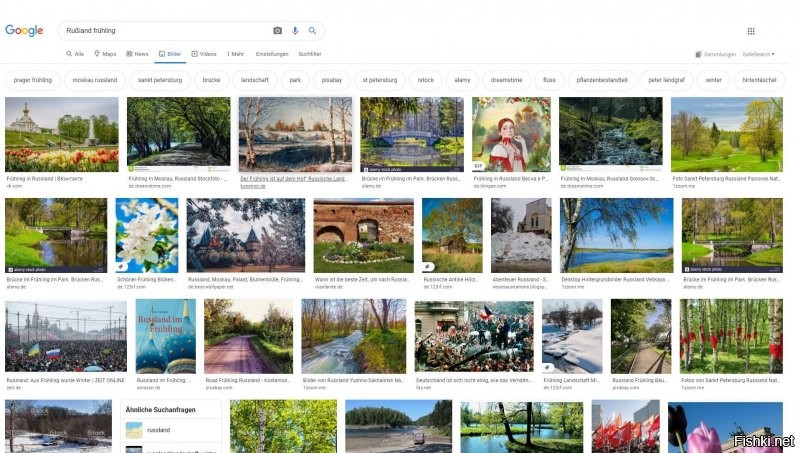Open the pink tulip thumbnail
Image resolution: width=800 pixels, height=453 pixels.
coord(725,427)
